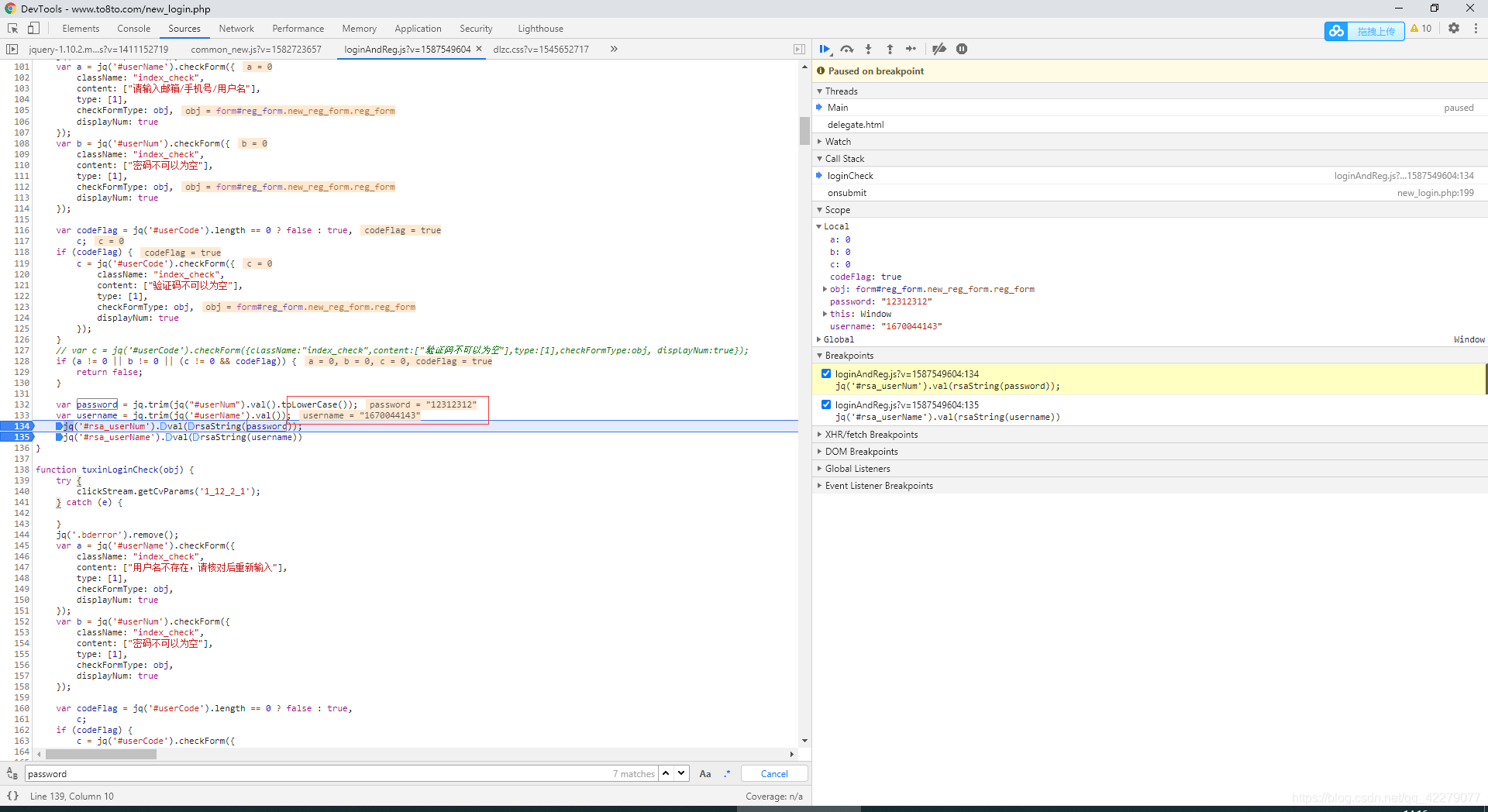
Task: Toggle device toolbar icon
Action: coord(33,29)
